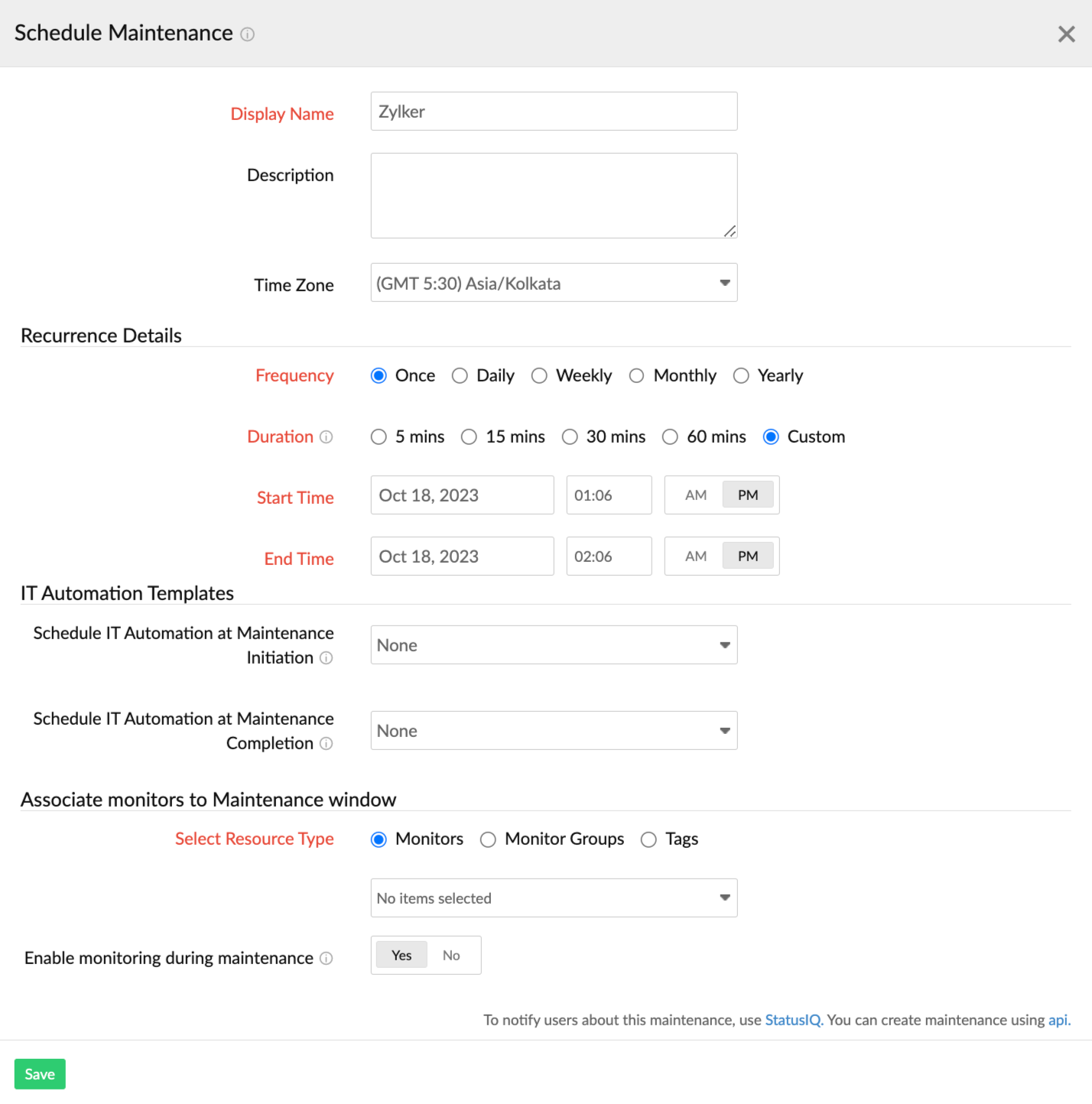Click the Display Name input field
This screenshot has height=1104, width=1092.
(x=554, y=112)
